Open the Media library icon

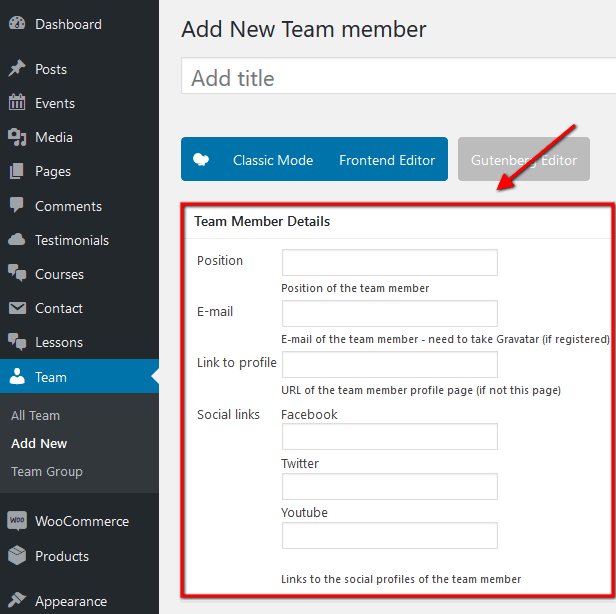tap(17, 137)
